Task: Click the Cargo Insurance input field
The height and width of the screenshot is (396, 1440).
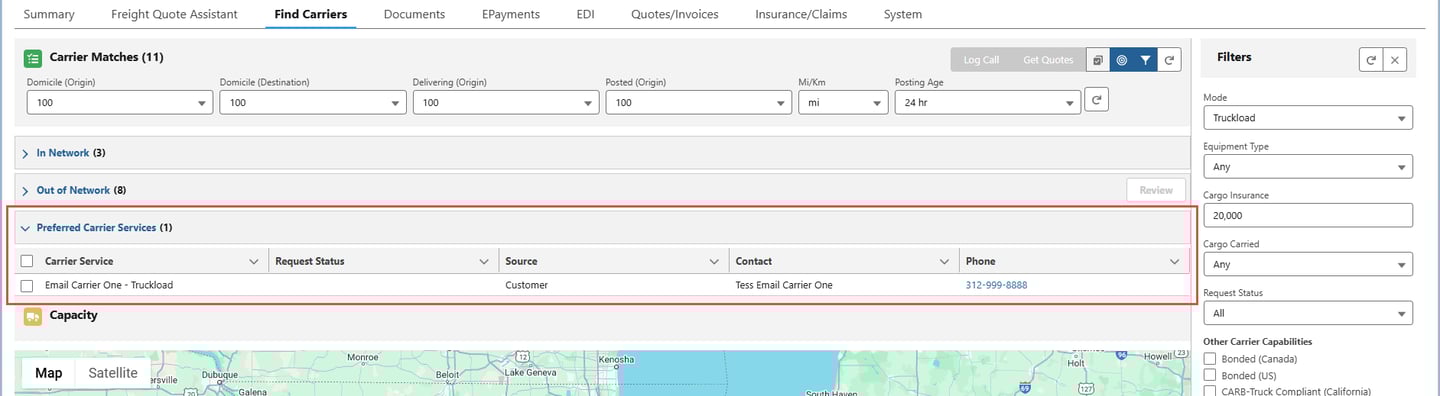Action: pyautogui.click(x=1308, y=215)
